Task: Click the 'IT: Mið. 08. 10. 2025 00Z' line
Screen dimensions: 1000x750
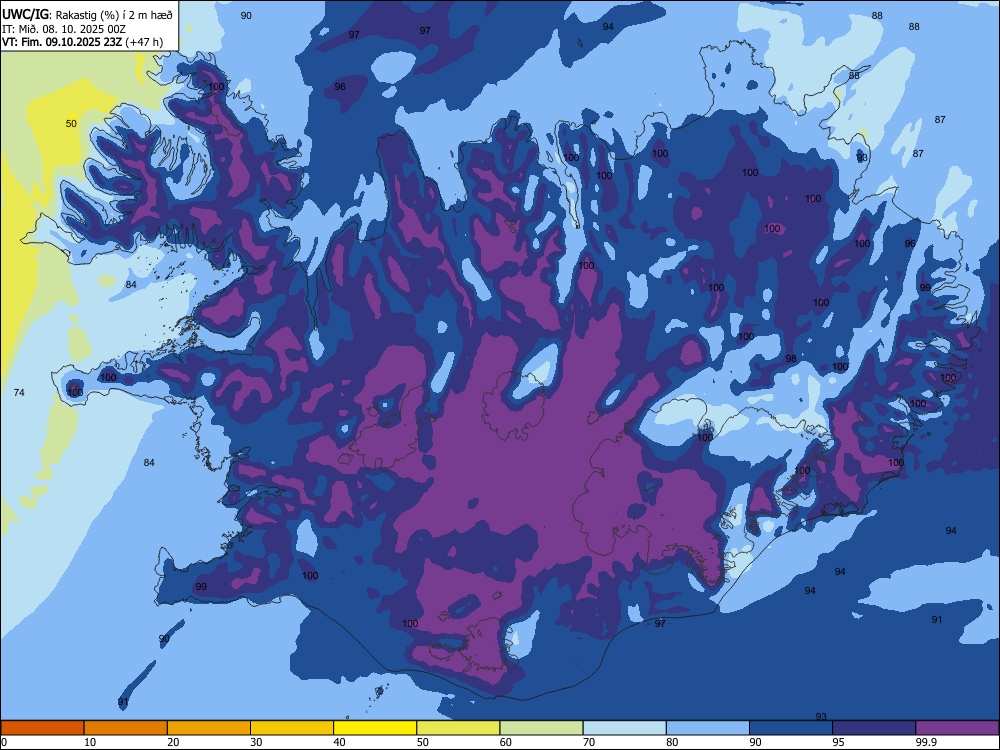Action: [x=64, y=29]
